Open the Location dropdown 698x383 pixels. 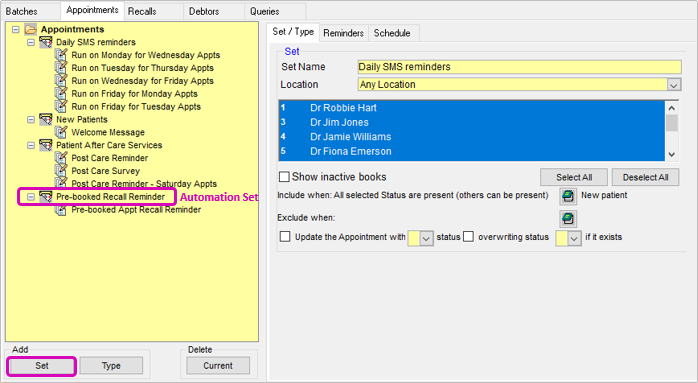click(x=674, y=85)
